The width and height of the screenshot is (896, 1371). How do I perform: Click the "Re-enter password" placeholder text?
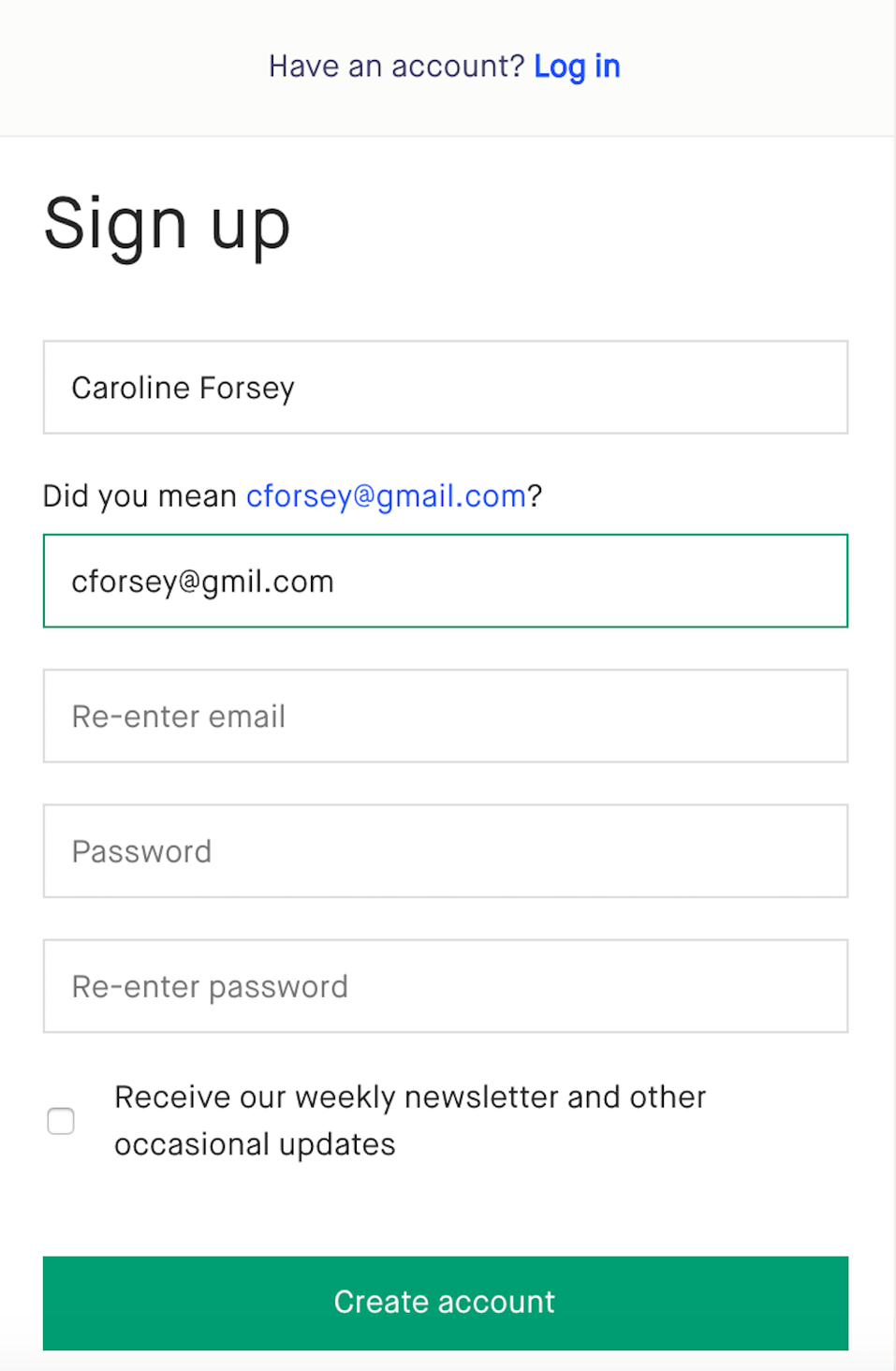210,986
